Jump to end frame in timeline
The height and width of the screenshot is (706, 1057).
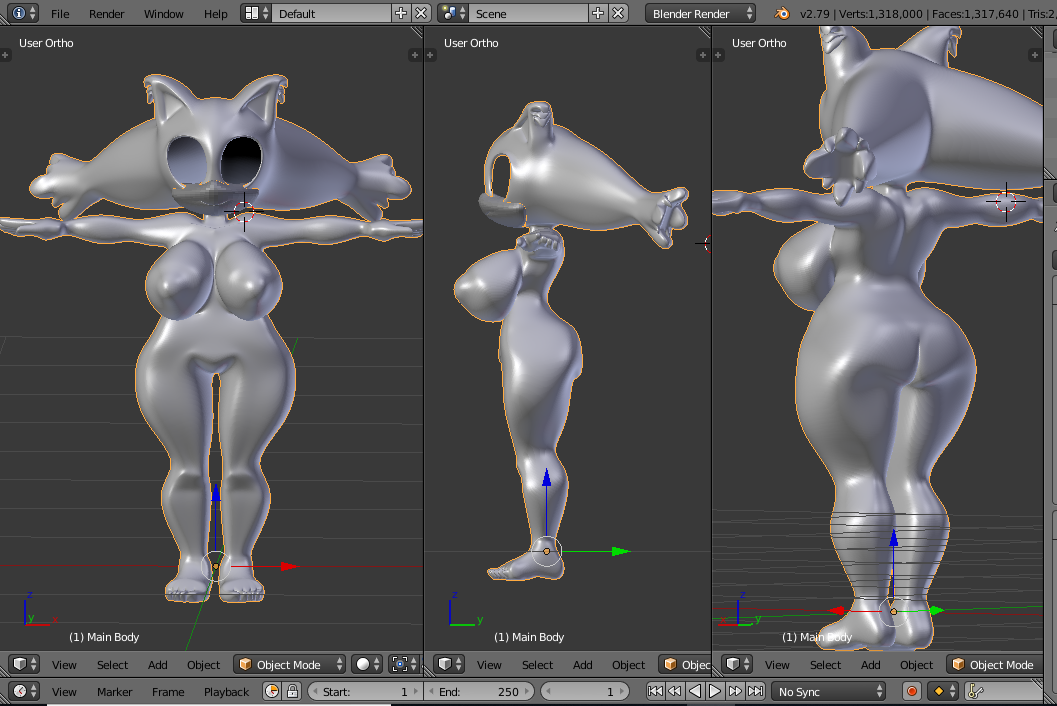coord(756,691)
